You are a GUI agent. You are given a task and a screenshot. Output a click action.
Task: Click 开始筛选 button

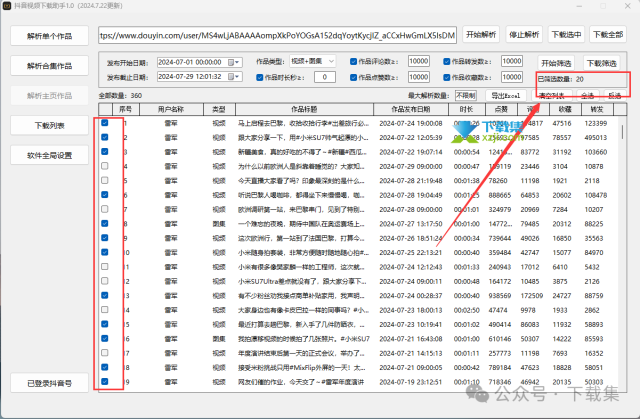click(556, 63)
